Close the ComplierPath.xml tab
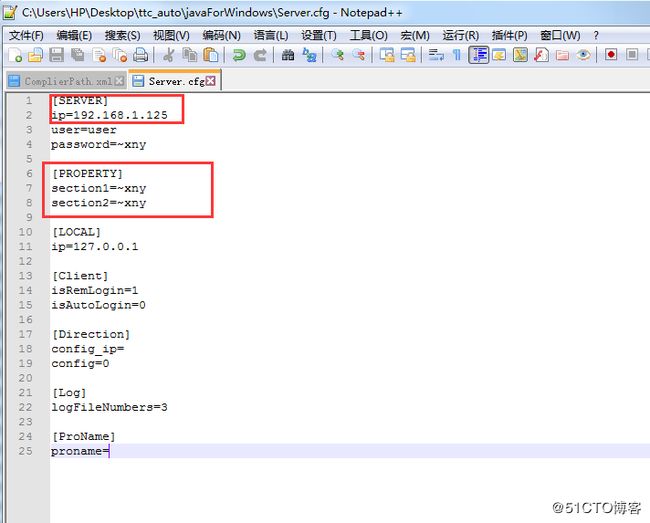 119,81
